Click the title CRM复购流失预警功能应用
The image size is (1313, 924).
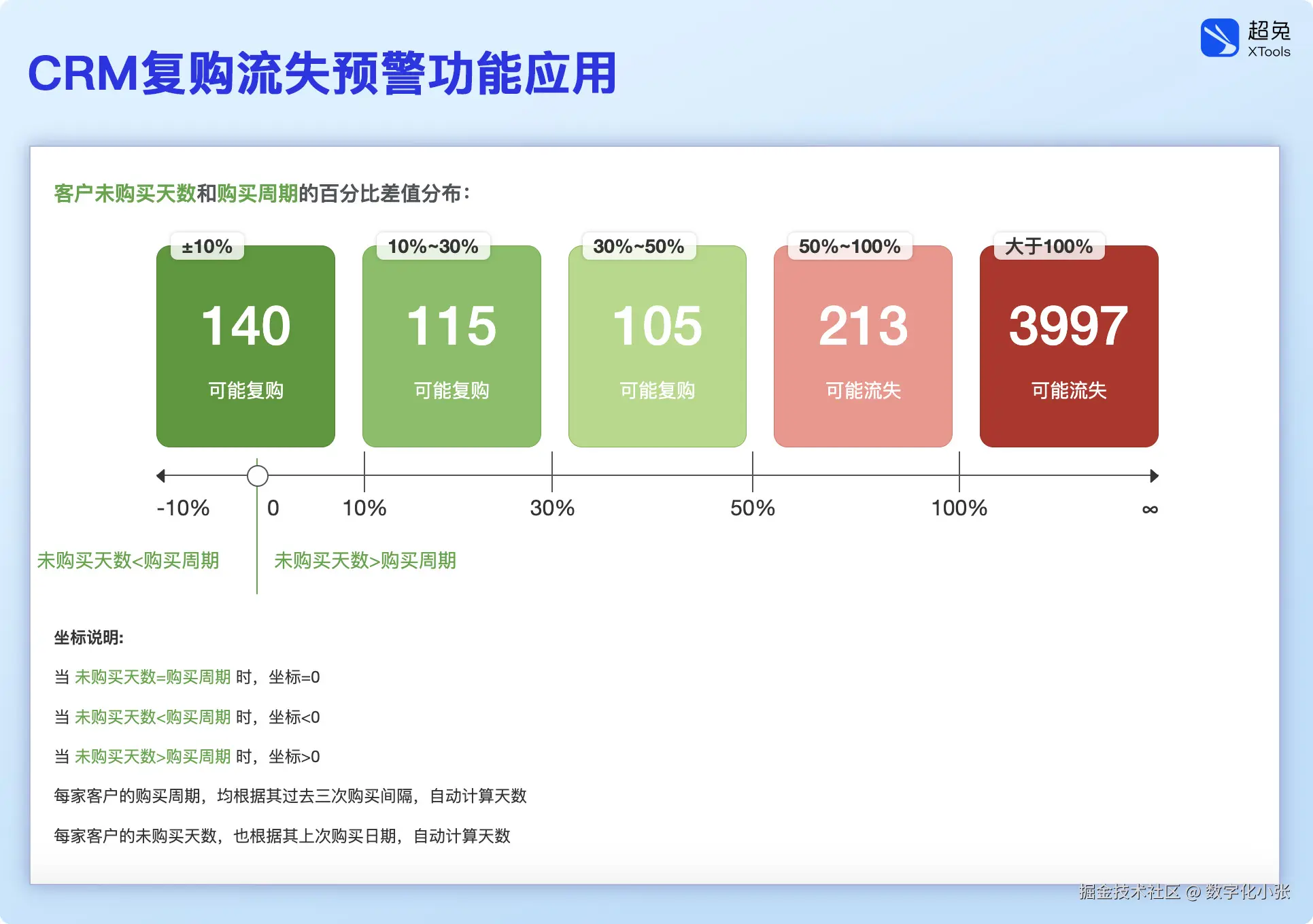322,73
